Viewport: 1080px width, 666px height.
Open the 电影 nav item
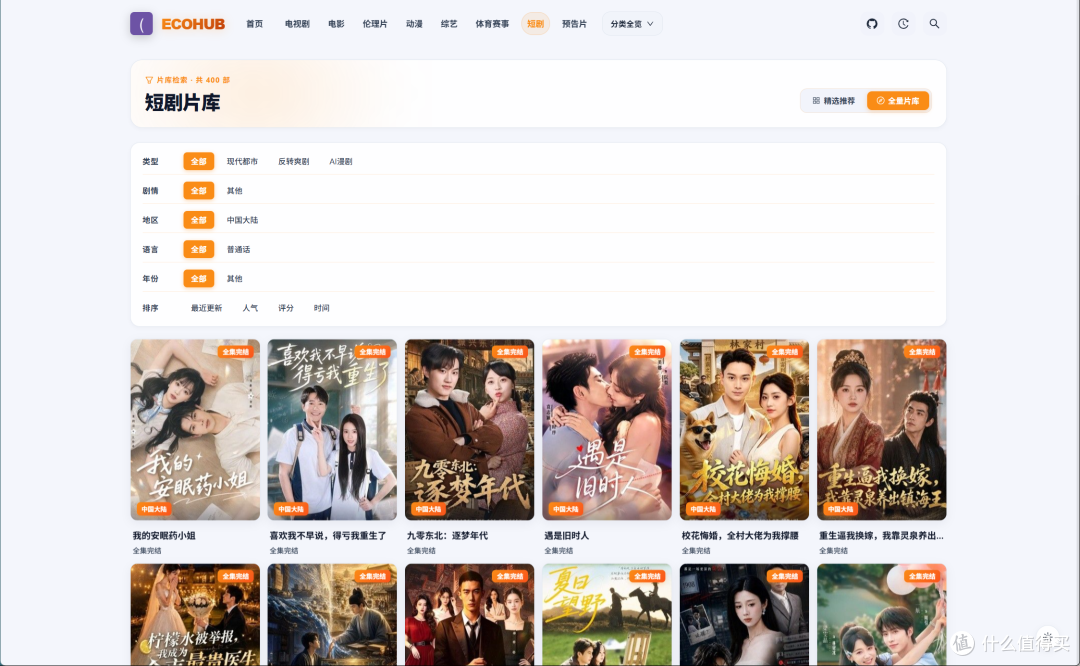336,23
